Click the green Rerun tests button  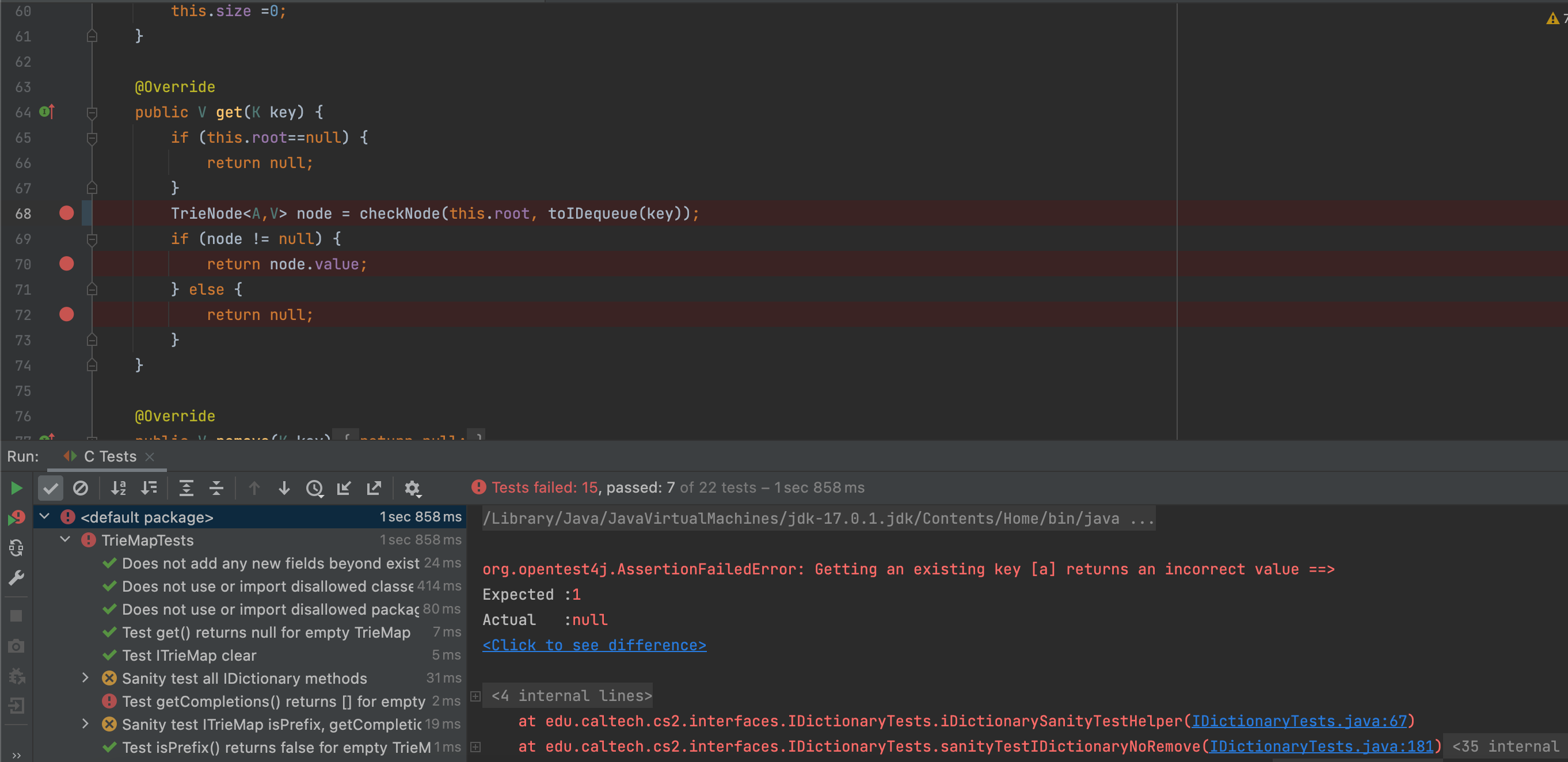17,488
